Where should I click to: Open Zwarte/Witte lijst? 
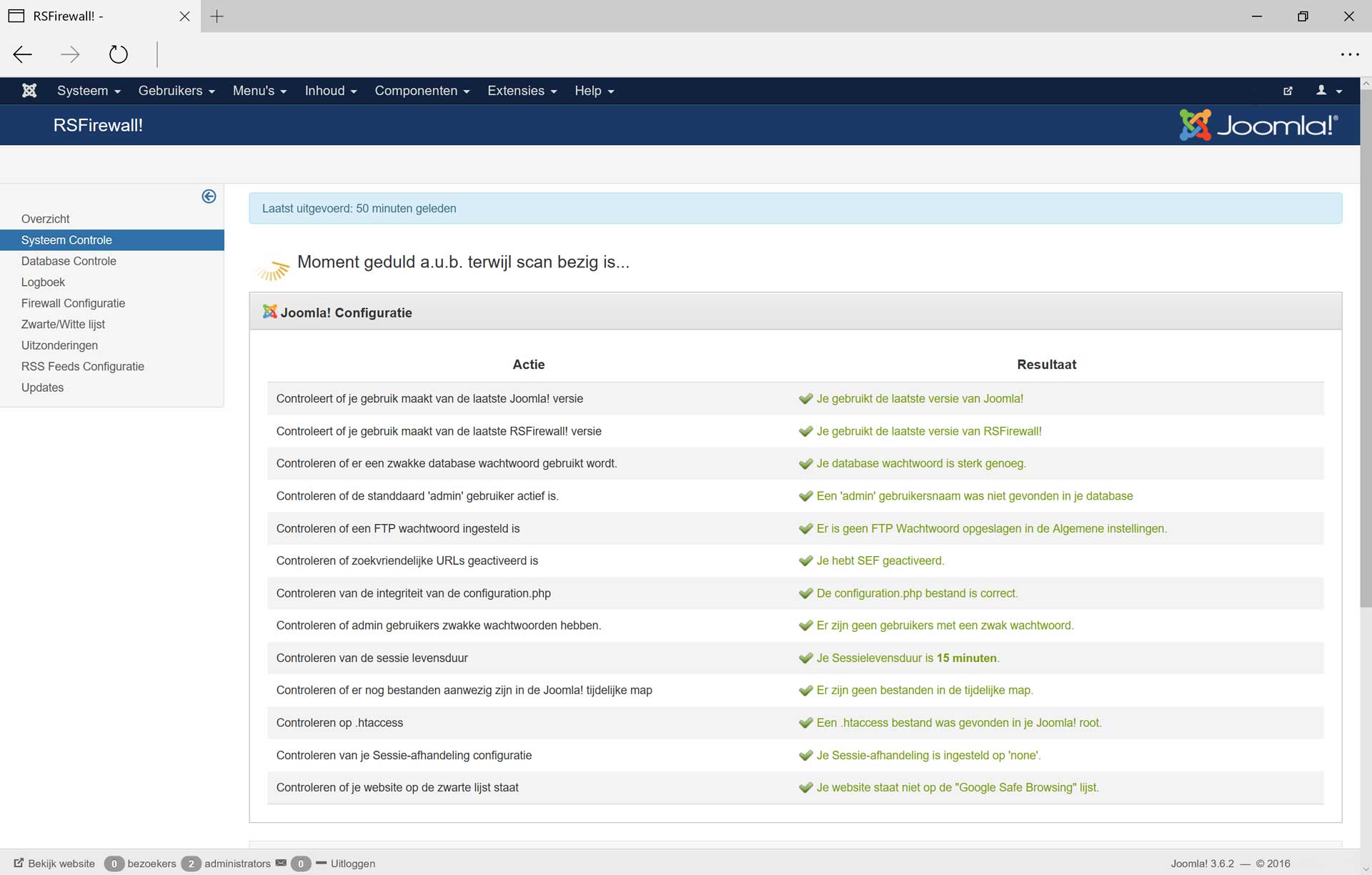click(63, 325)
